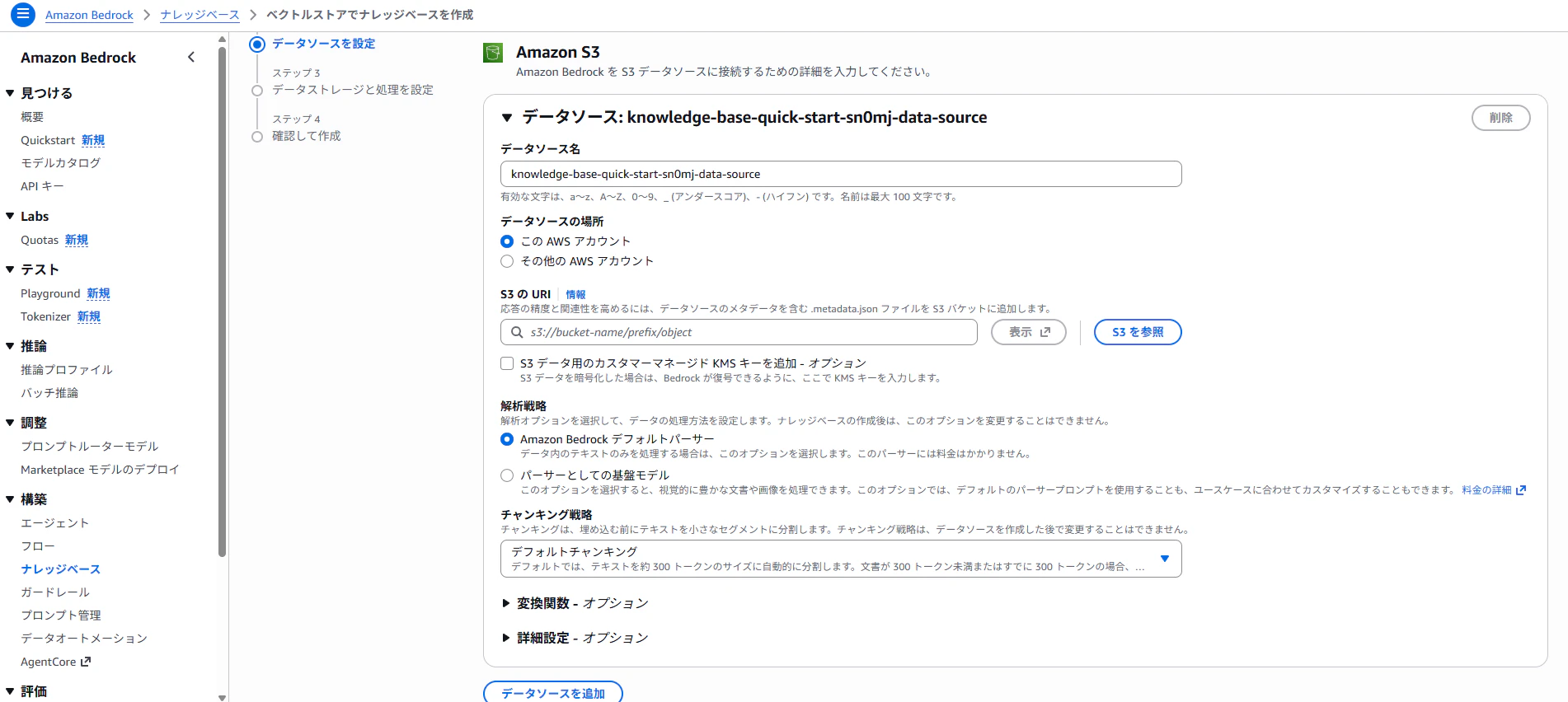The height and width of the screenshot is (702, 1568).
Task: Open 概要 in the sidebar
Action: click(32, 117)
